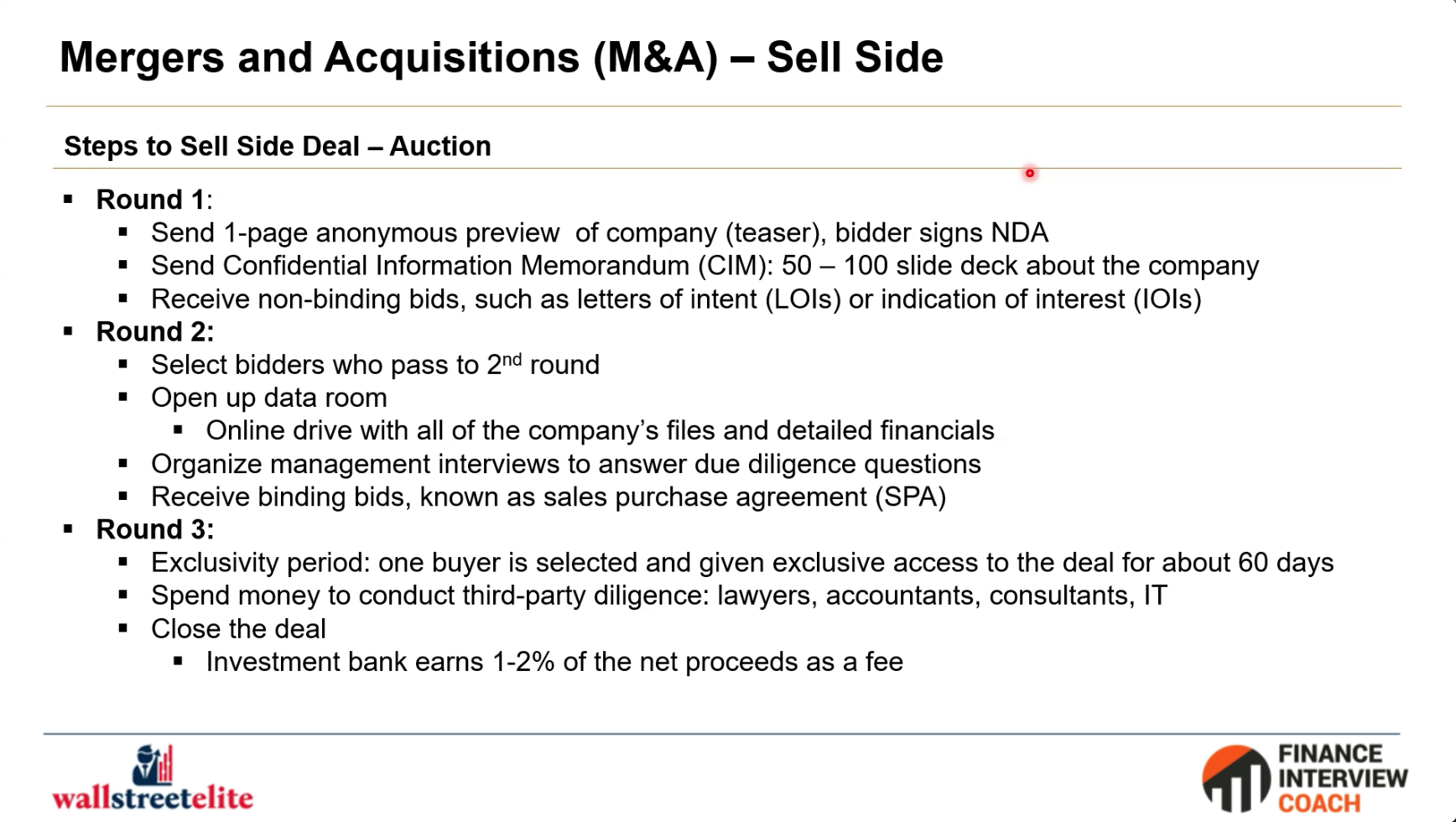
Task: Click the wallstreetelite brand text
Action: pos(153,798)
